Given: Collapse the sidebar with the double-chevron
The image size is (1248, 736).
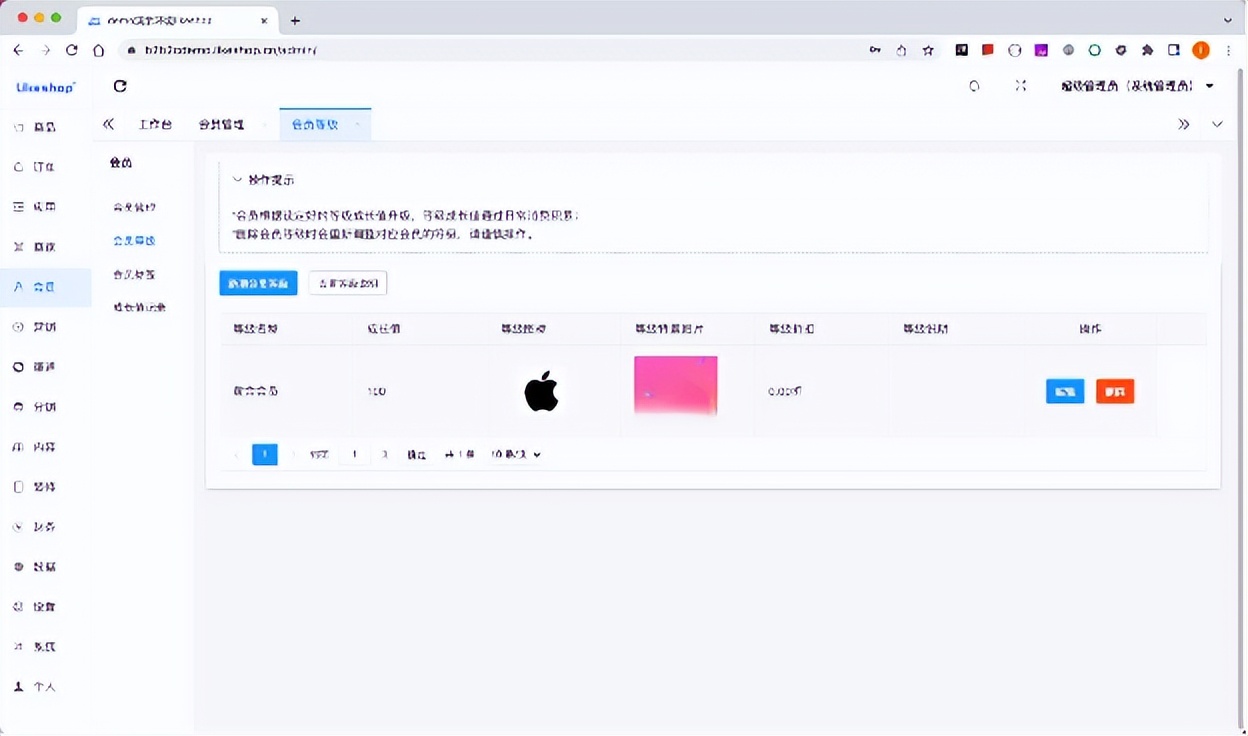Looking at the screenshot, I should coord(108,124).
